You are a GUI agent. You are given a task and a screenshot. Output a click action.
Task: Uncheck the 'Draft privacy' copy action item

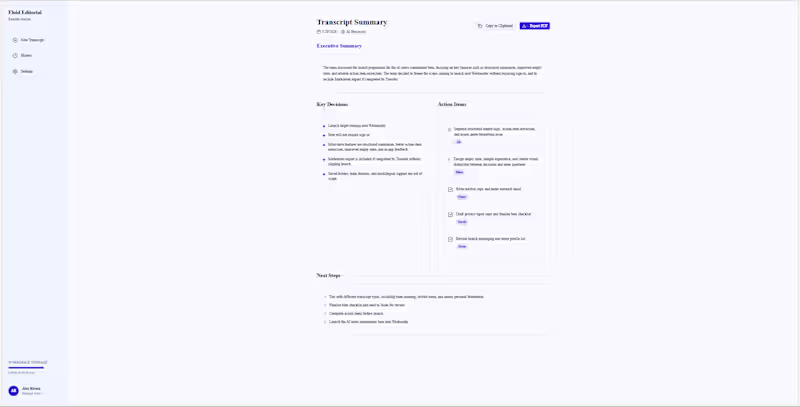(451, 214)
